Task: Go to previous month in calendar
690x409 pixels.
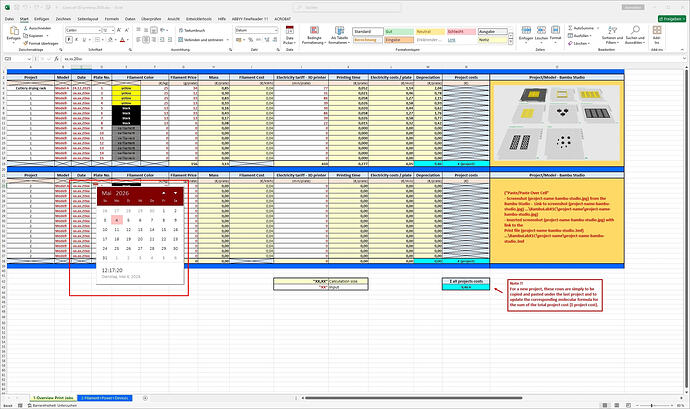Action: pyautogui.click(x=164, y=193)
